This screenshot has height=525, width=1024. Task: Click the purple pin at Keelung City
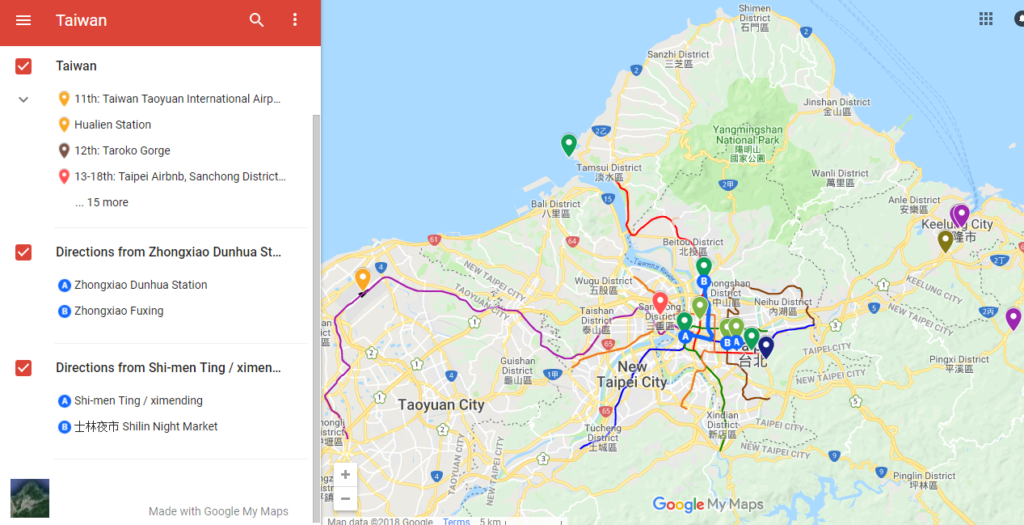[961, 215]
